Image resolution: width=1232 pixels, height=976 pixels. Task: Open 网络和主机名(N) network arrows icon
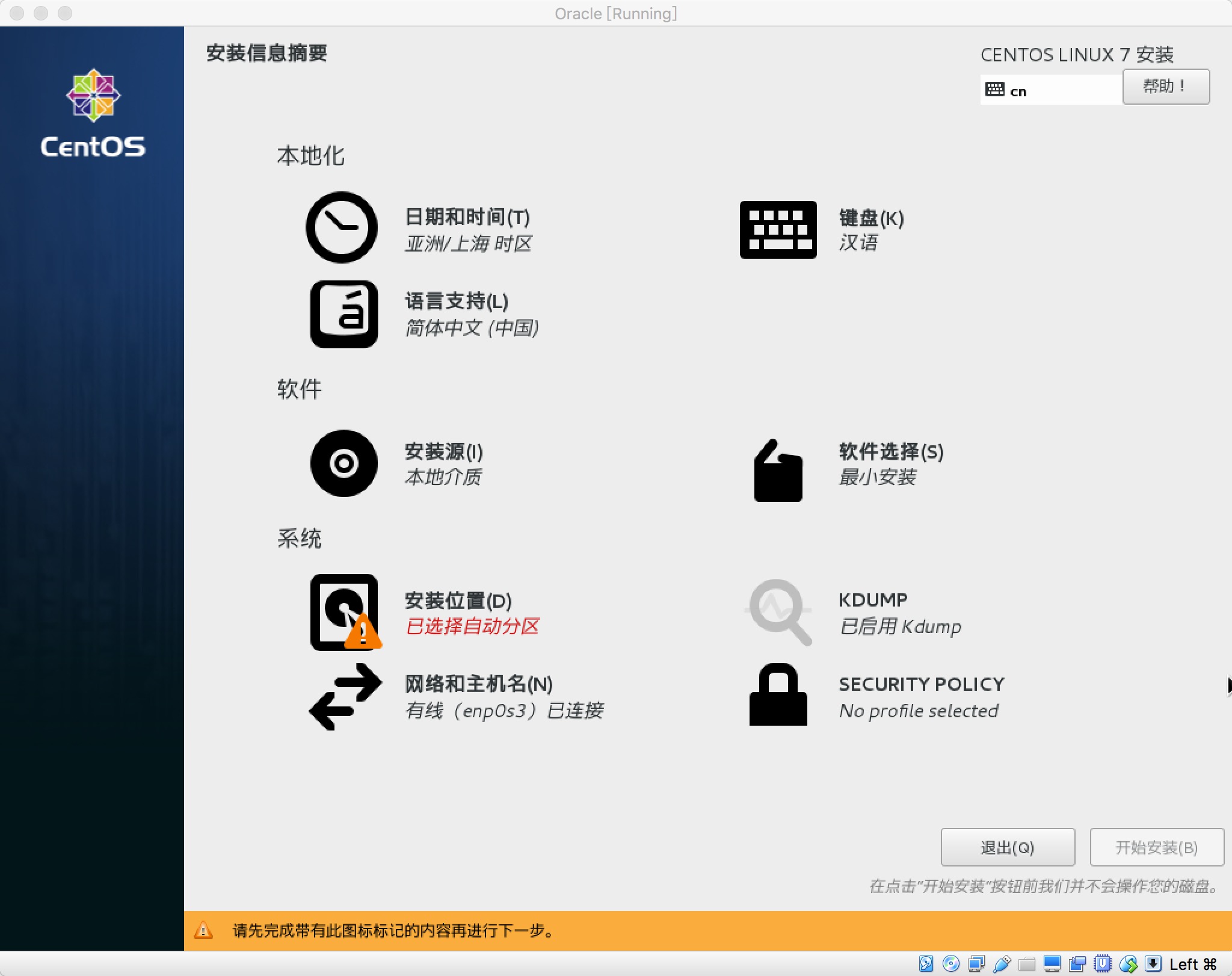[x=345, y=697]
